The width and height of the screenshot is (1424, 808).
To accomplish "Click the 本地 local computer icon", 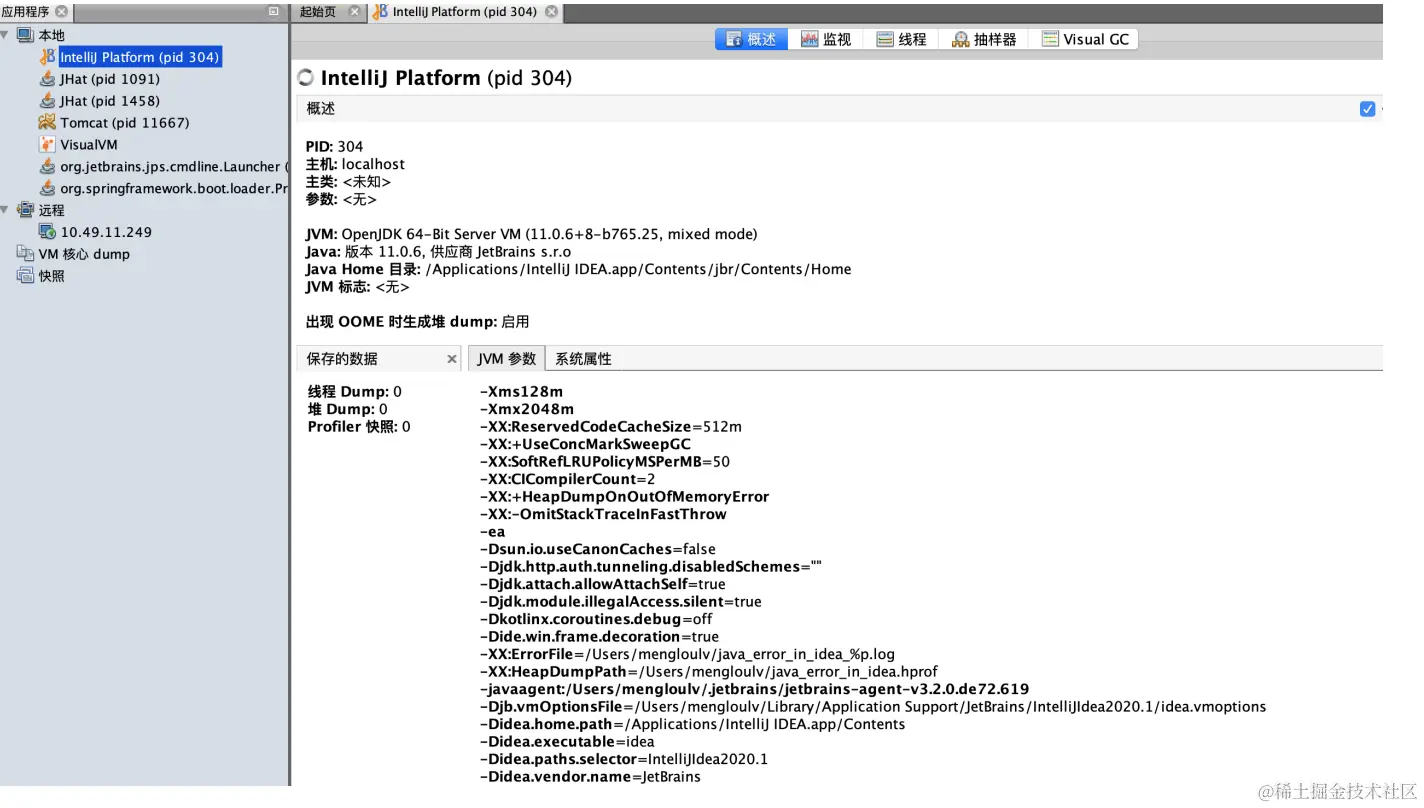I will [x=25, y=35].
